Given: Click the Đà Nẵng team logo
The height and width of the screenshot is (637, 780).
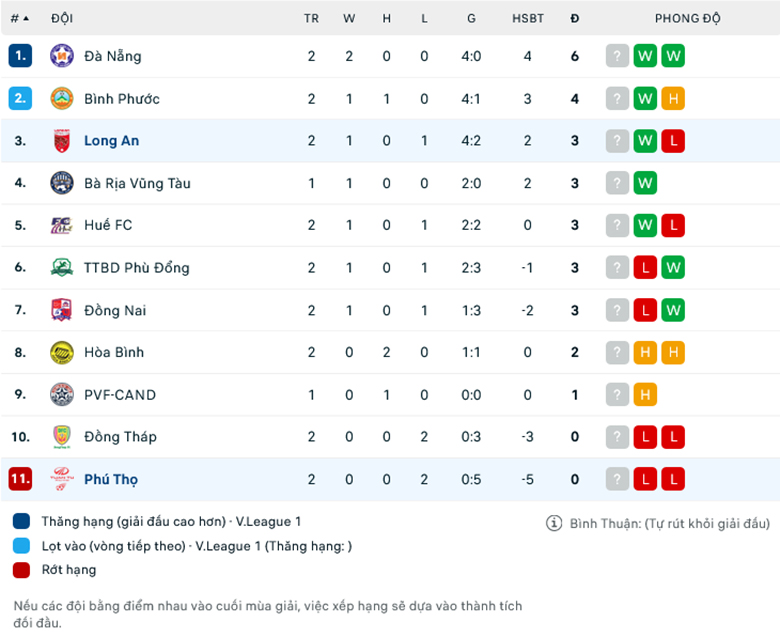Looking at the screenshot, I should 62,56.
